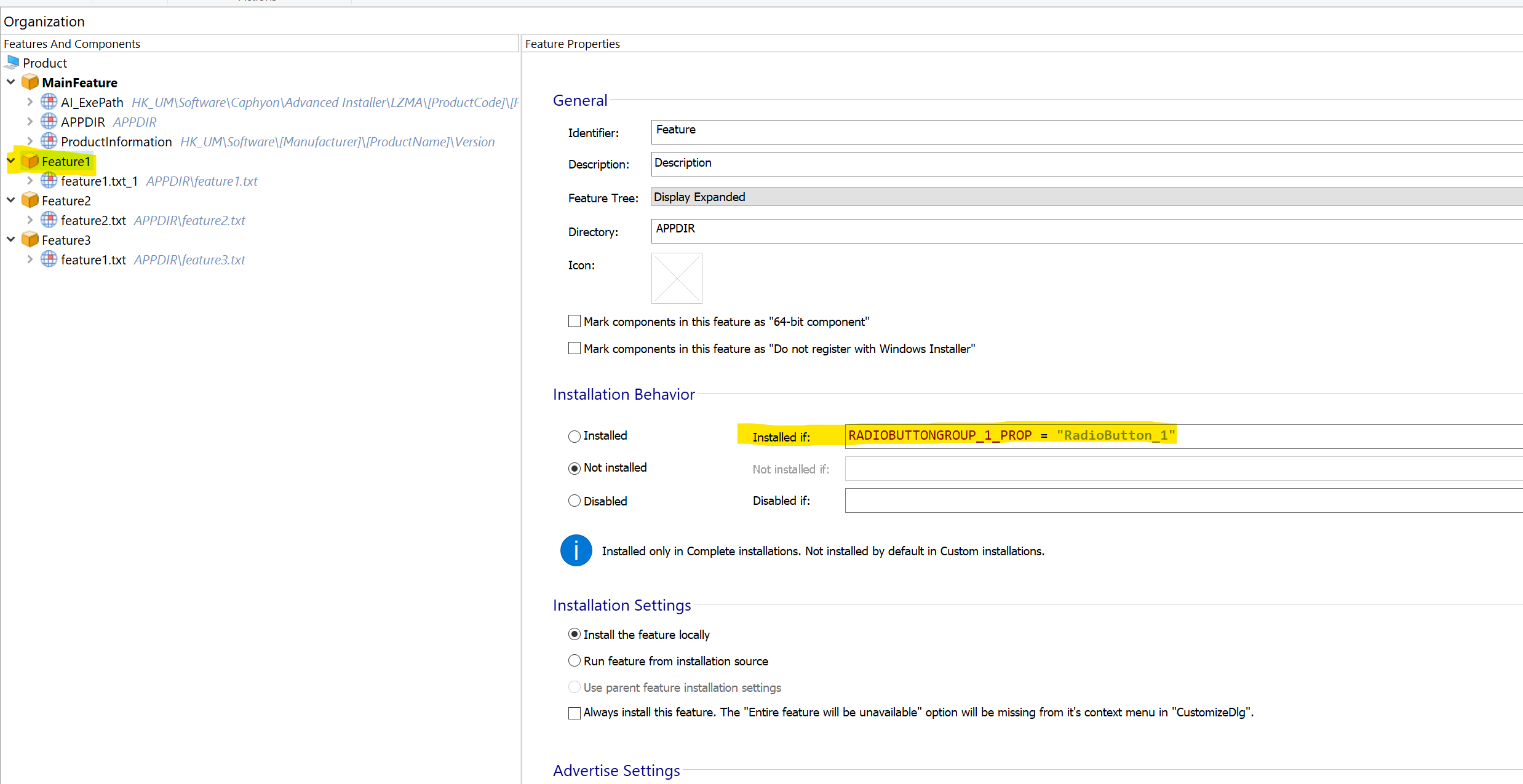Click the MainFeature package icon
Viewport: 1523px width, 784px height.
click(x=30, y=82)
